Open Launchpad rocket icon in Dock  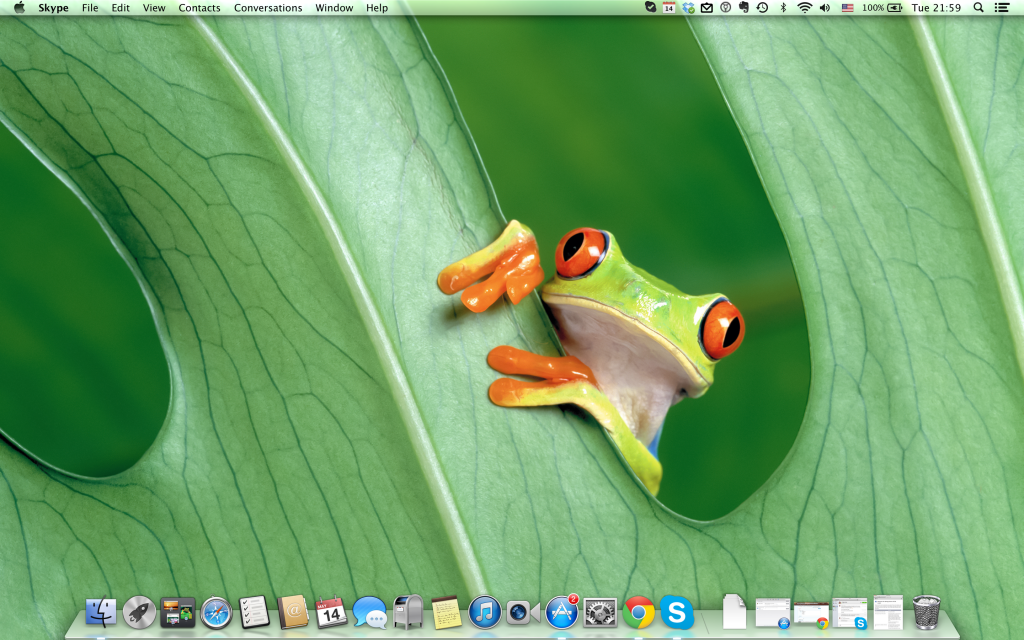pos(139,613)
